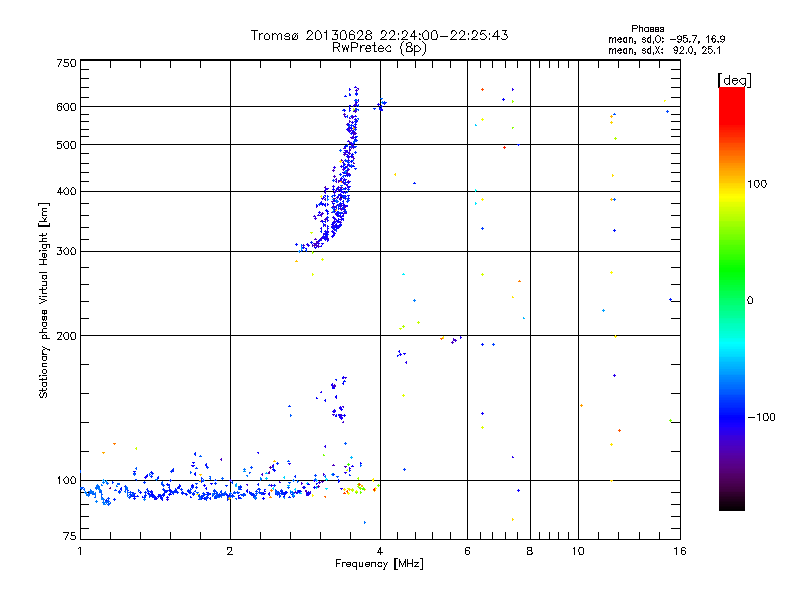Click the 'mean, sd,O: -95.7, 16.9' text

tap(666, 39)
